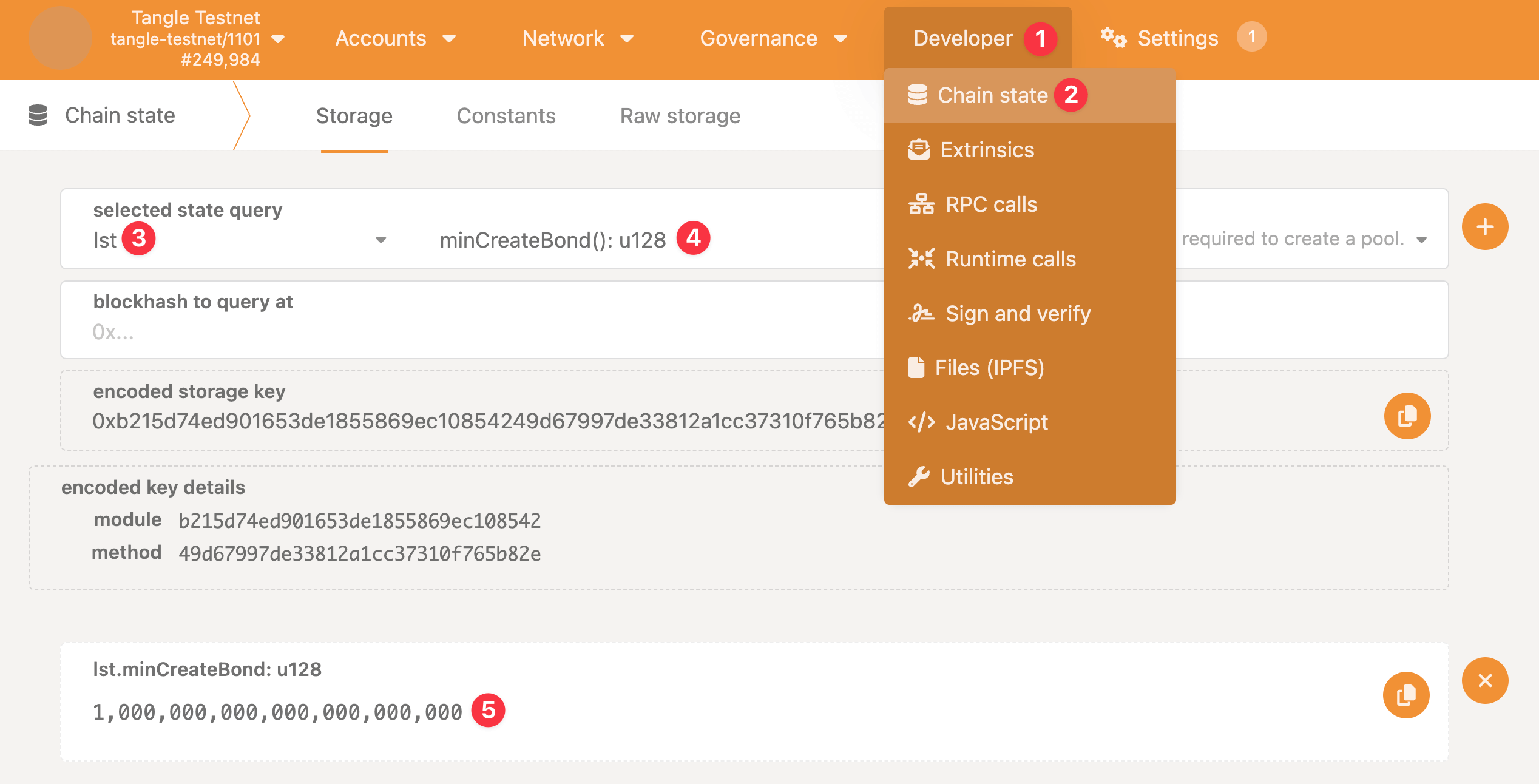Open Extrinsics from the Developer menu

(x=986, y=149)
